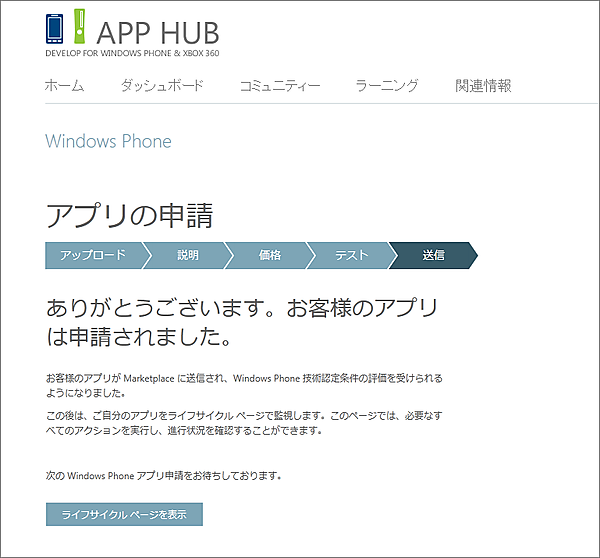Click the green Xbox 360 logo icon
The image size is (600, 558).
[80, 26]
